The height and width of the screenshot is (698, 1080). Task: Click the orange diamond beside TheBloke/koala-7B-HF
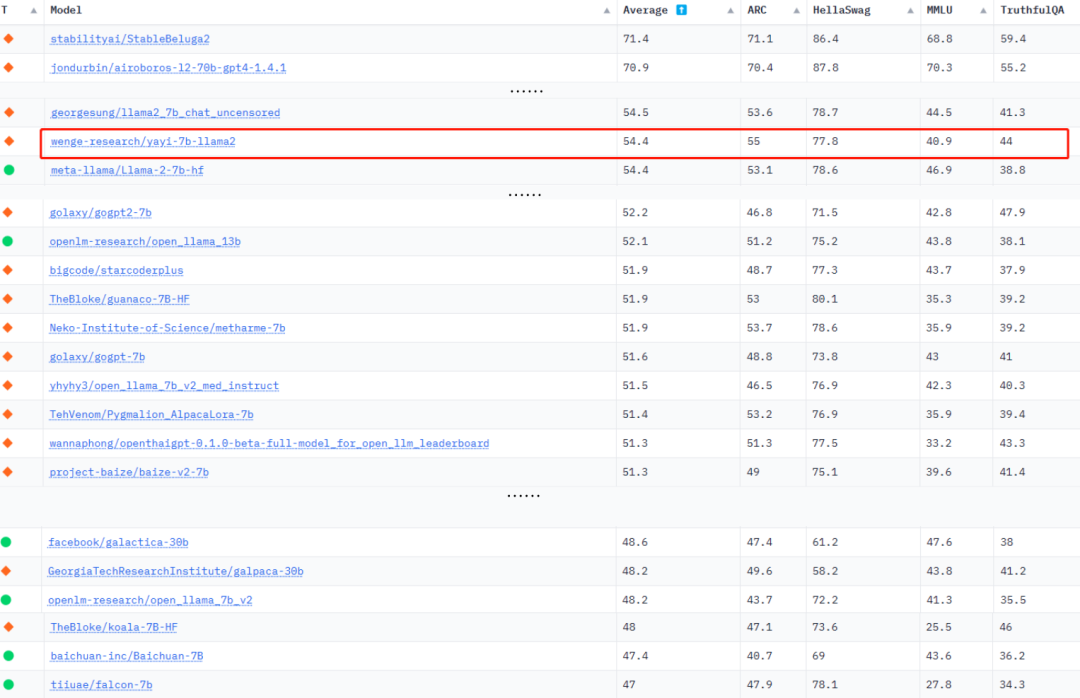(9, 627)
